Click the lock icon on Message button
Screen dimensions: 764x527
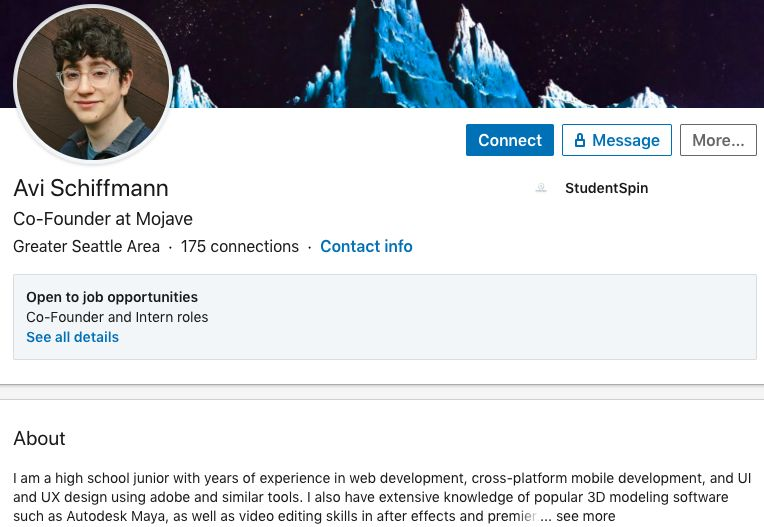click(x=580, y=141)
